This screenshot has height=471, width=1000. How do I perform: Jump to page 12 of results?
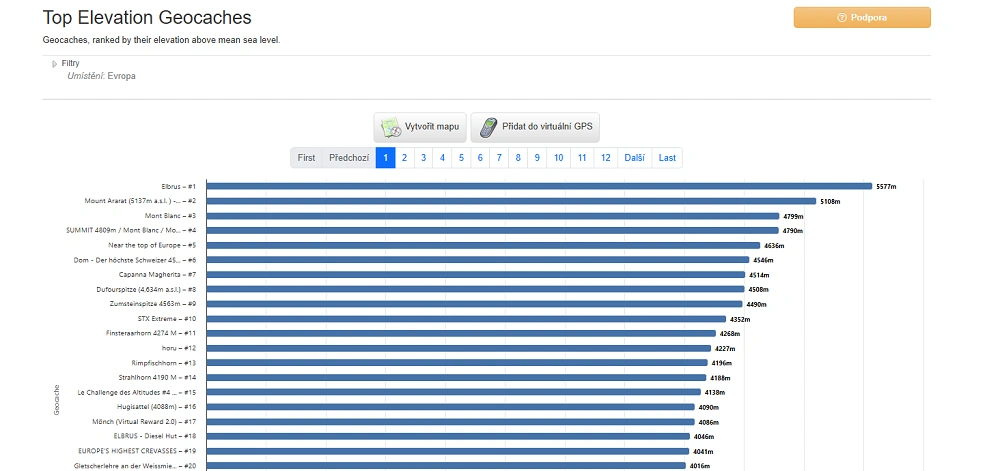605,158
